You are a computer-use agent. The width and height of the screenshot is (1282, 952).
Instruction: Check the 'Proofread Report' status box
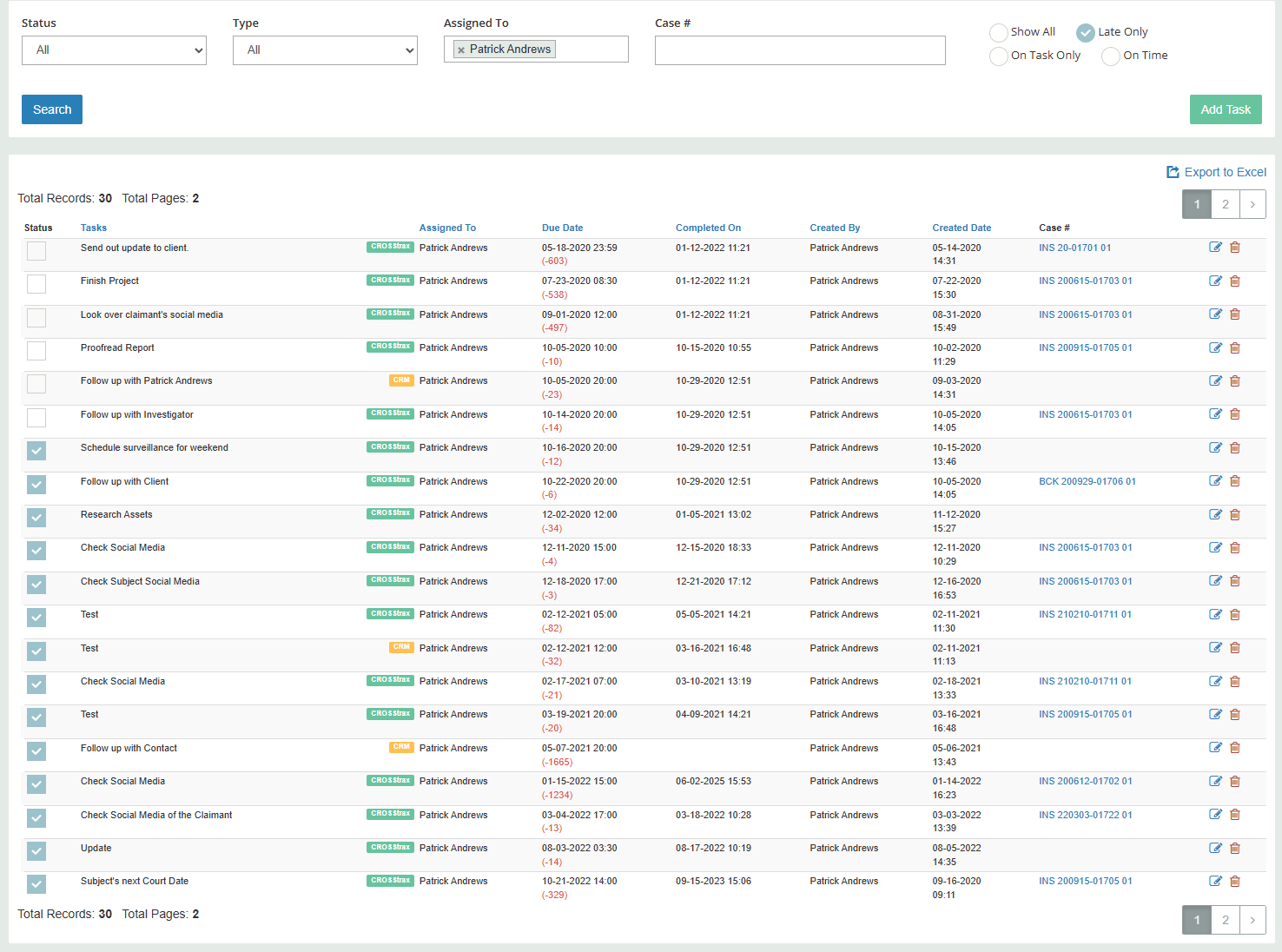click(x=36, y=351)
